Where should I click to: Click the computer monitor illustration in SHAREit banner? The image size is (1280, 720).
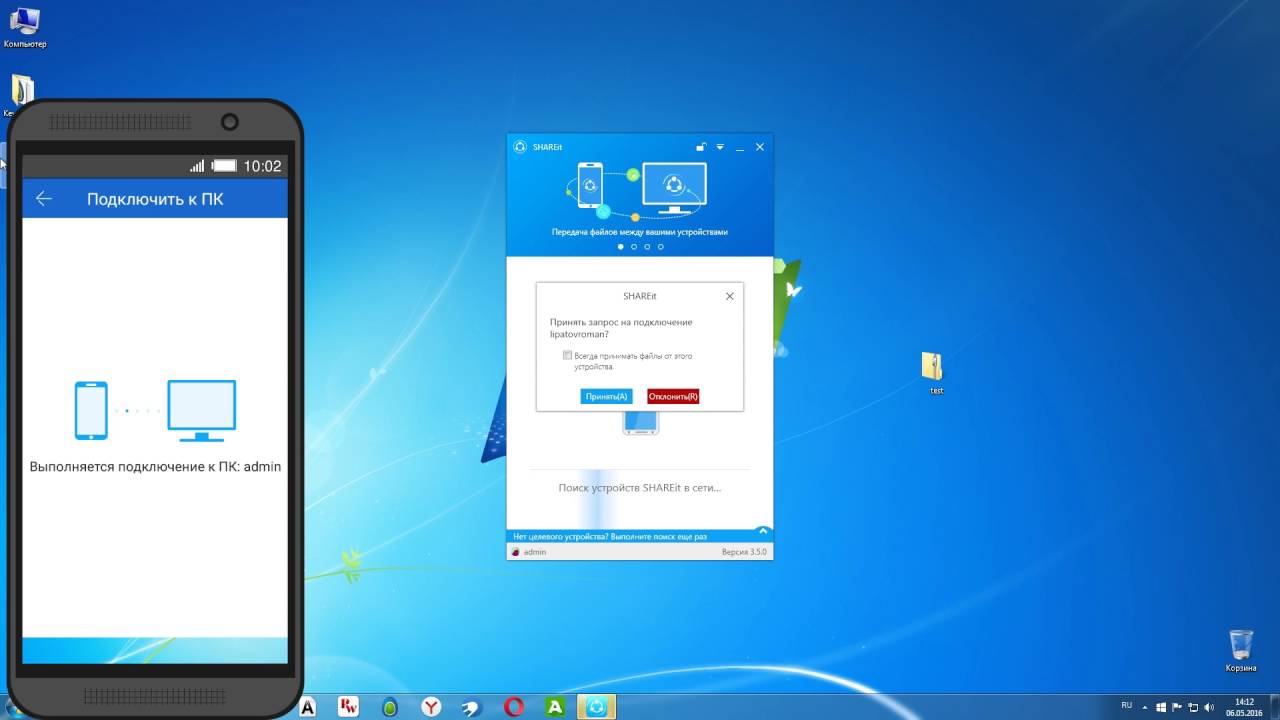pos(674,189)
